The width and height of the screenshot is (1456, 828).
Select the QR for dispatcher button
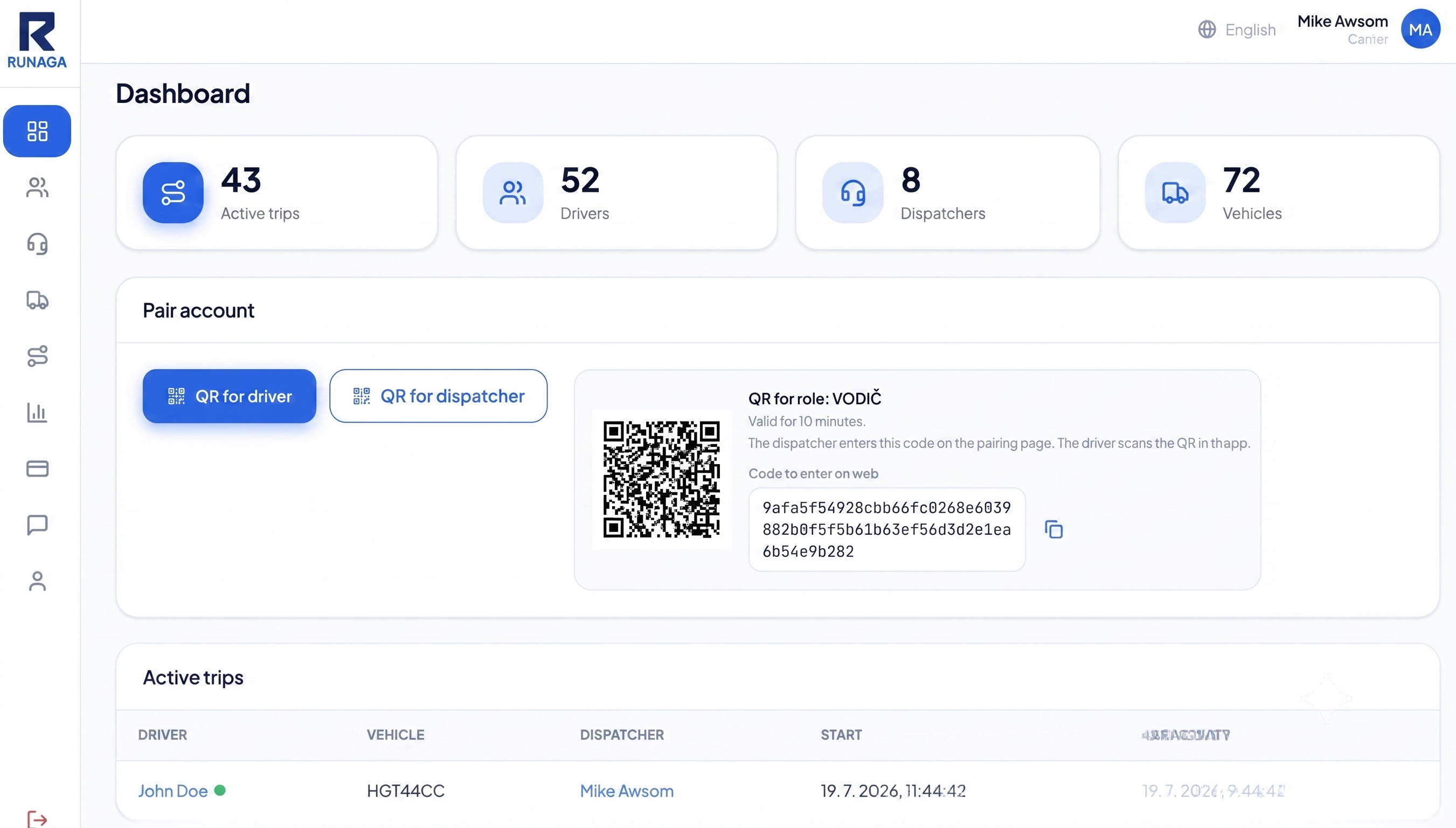pyautogui.click(x=438, y=396)
